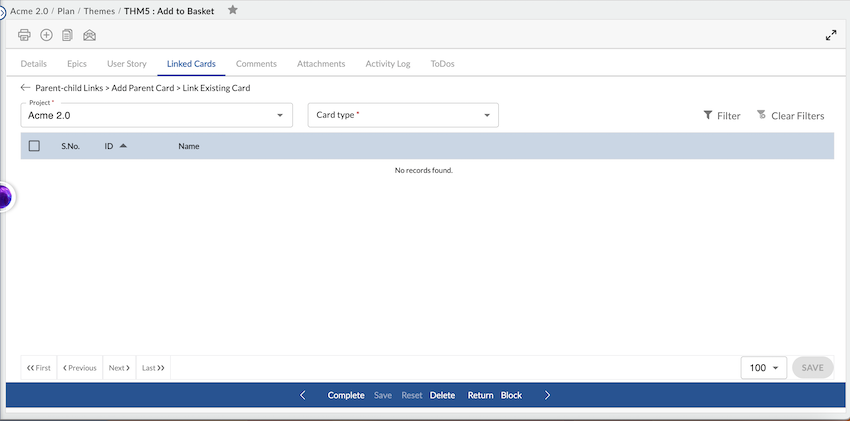Switch to the Comments tab
Viewport: 850px width, 421px height.
256,63
